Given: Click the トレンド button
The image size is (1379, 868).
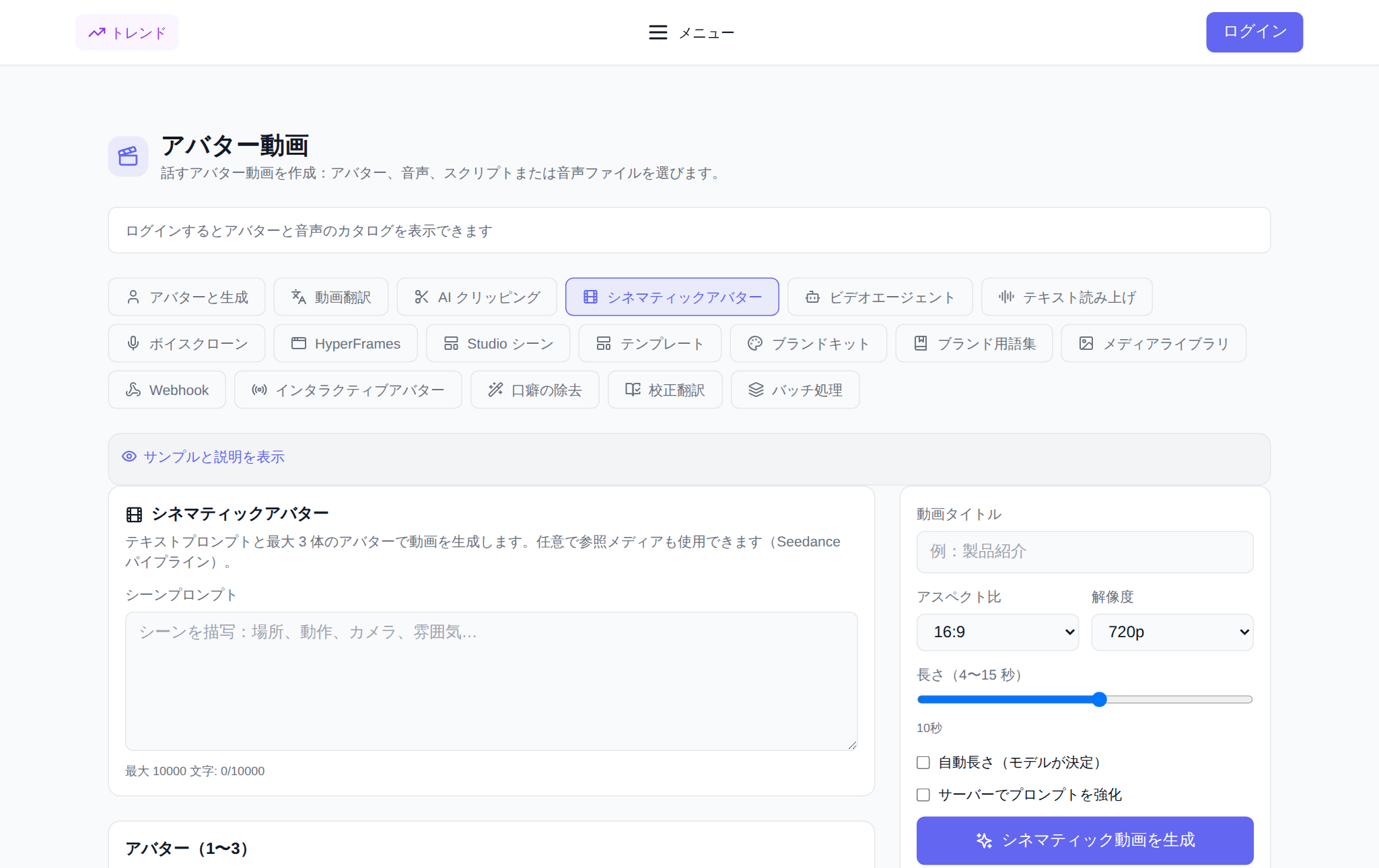Looking at the screenshot, I should pyautogui.click(x=127, y=32).
